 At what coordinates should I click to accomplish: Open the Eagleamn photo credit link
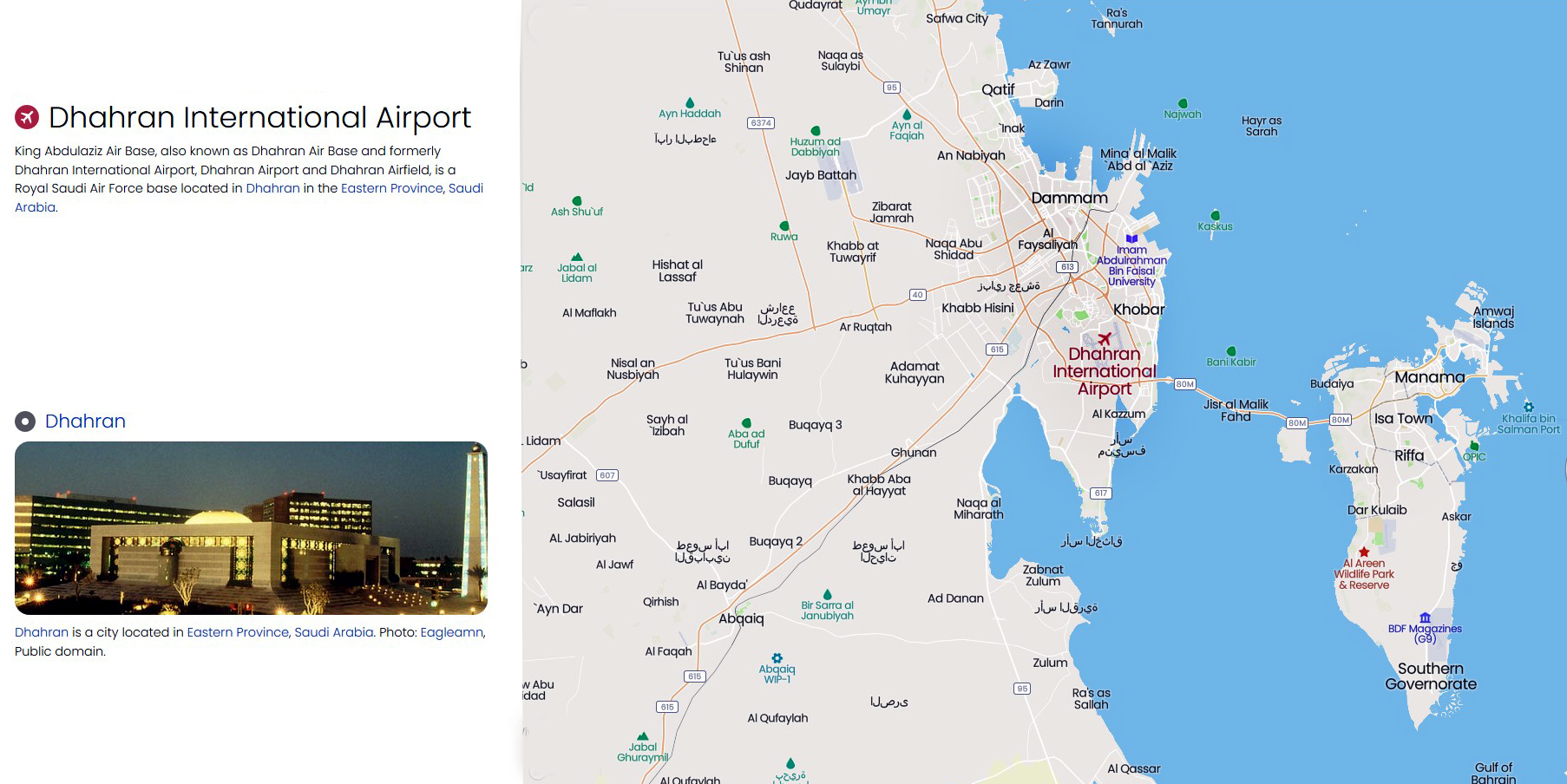tap(451, 632)
